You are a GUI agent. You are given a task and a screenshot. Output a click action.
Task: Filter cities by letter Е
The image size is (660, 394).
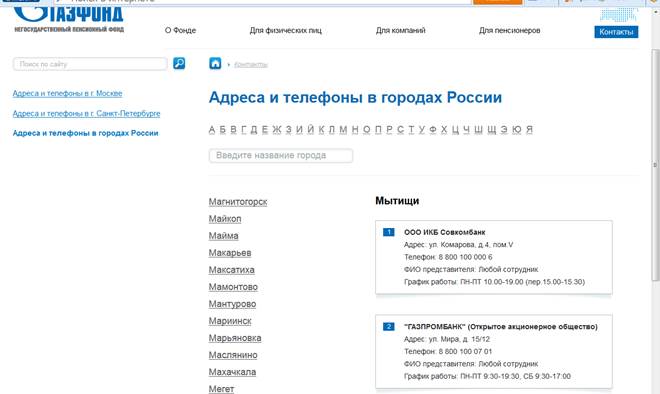point(265,130)
